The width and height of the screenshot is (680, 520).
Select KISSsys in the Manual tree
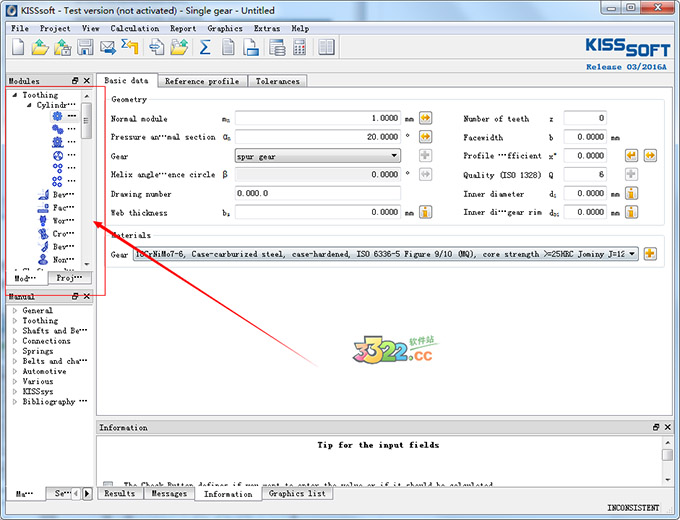38,392
